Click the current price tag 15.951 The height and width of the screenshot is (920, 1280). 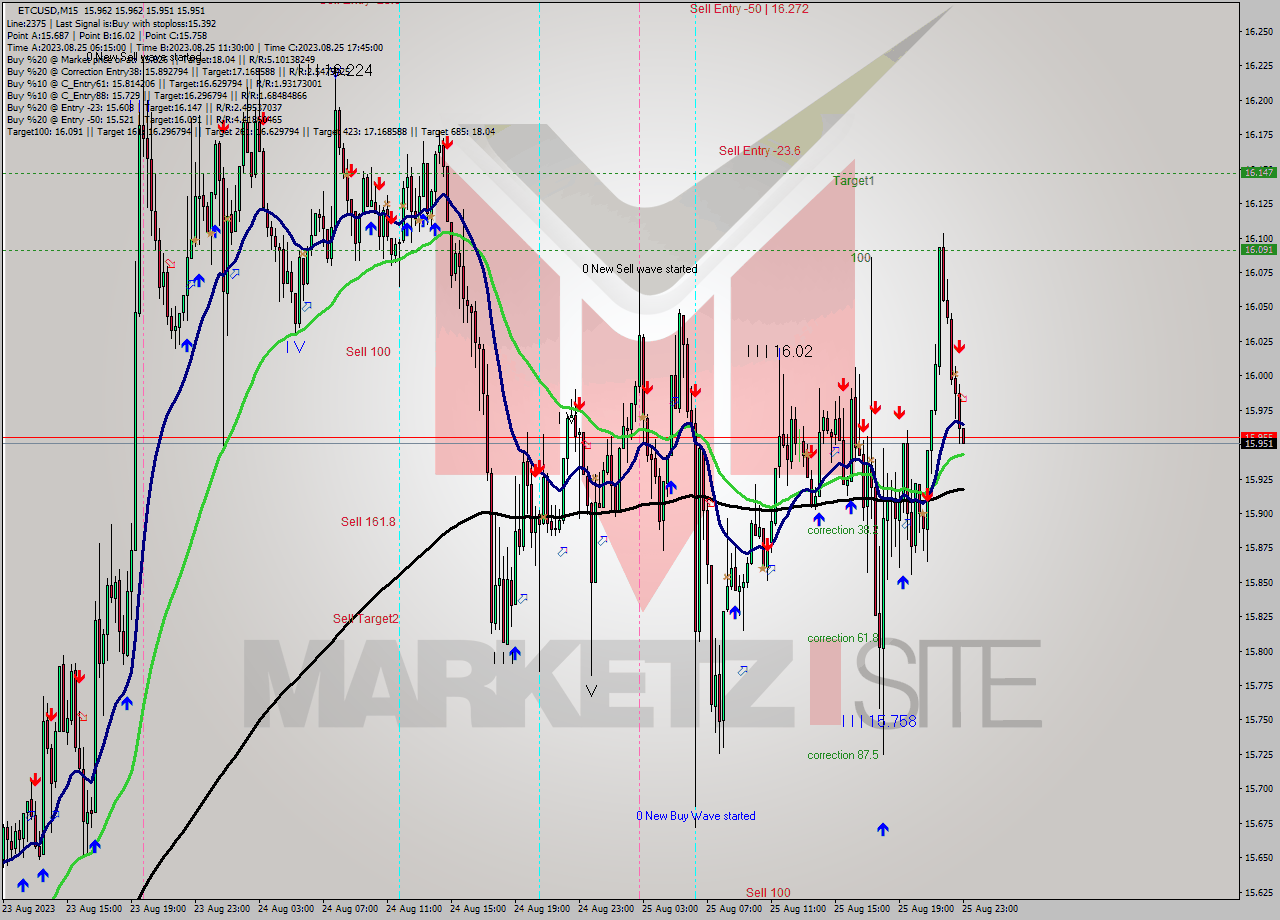(1258, 443)
